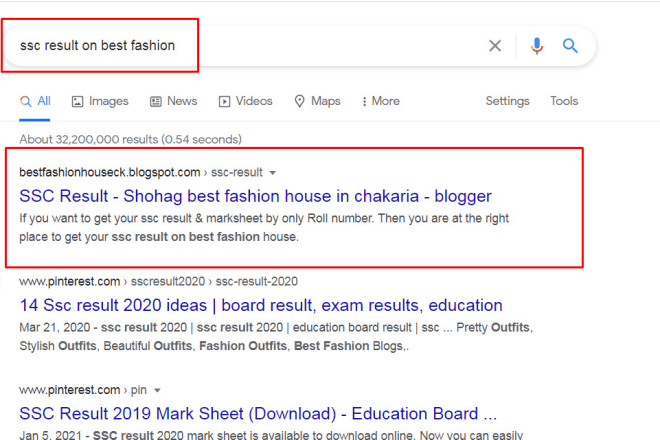
Task: Click snippet starting 'Jan 5, 2021'
Action: tap(271, 435)
